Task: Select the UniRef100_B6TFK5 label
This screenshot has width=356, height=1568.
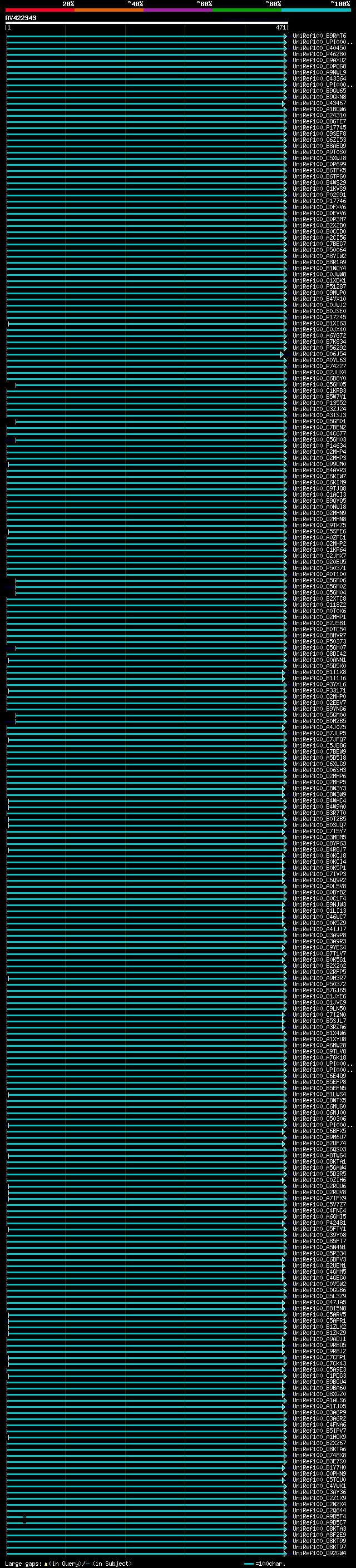Action: 319,170
